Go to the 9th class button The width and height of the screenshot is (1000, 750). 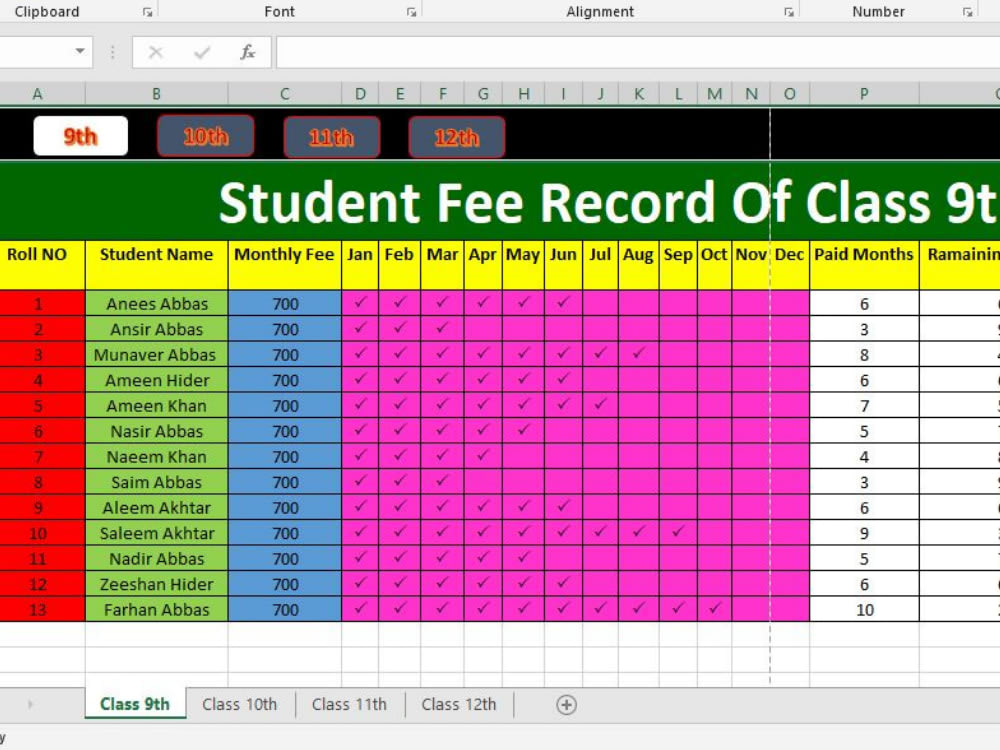point(80,136)
